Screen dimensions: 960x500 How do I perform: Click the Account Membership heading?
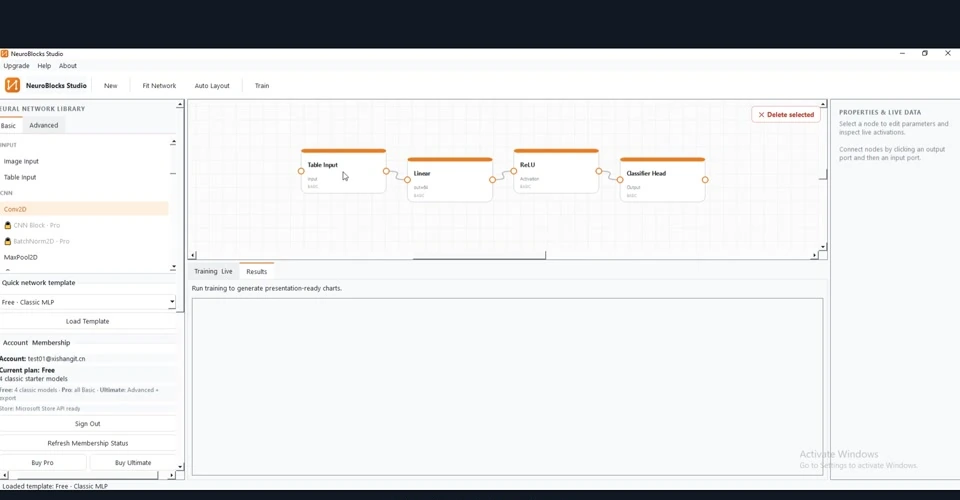(36, 343)
